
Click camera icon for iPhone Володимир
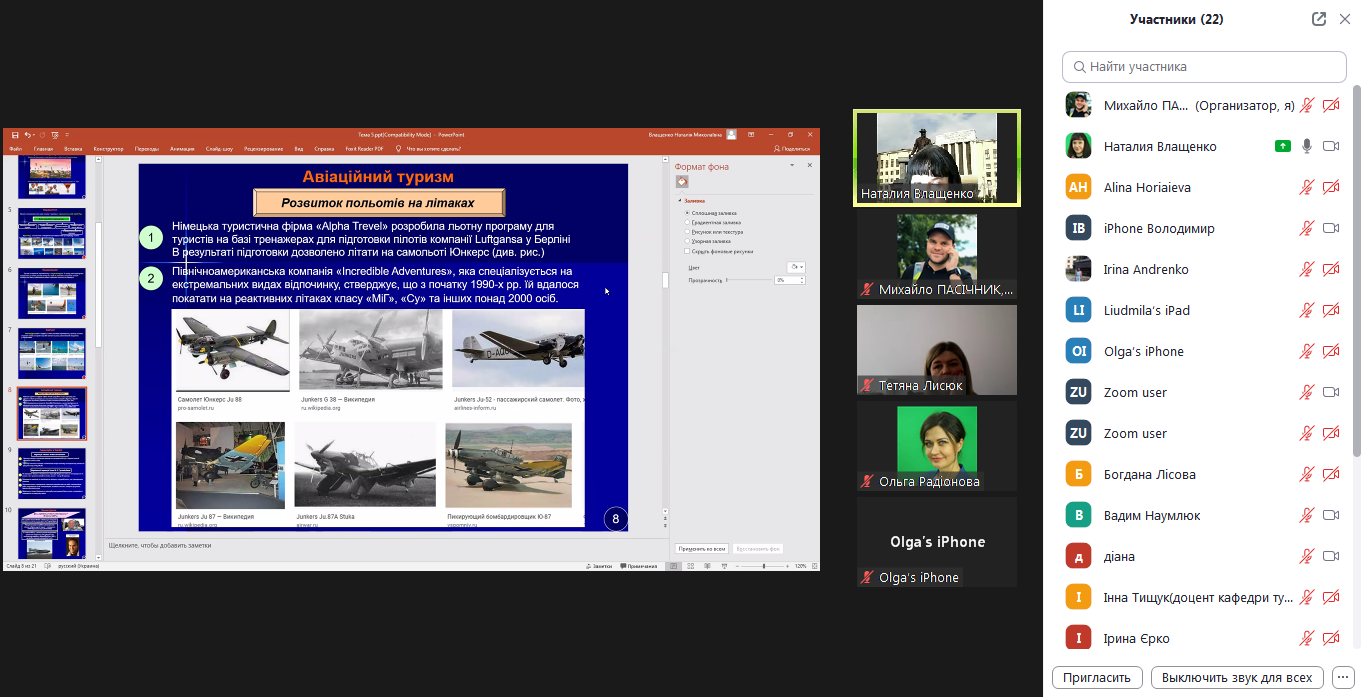[x=1330, y=228]
